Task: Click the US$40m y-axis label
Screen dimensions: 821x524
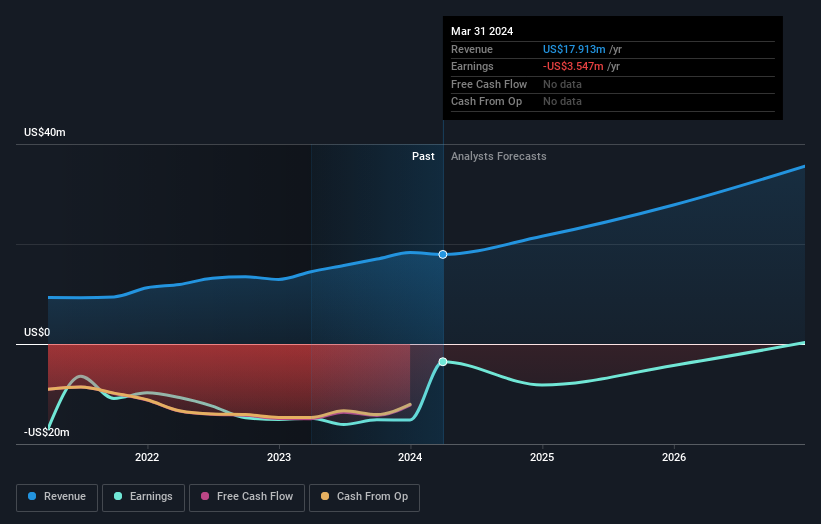Action: coord(45,132)
